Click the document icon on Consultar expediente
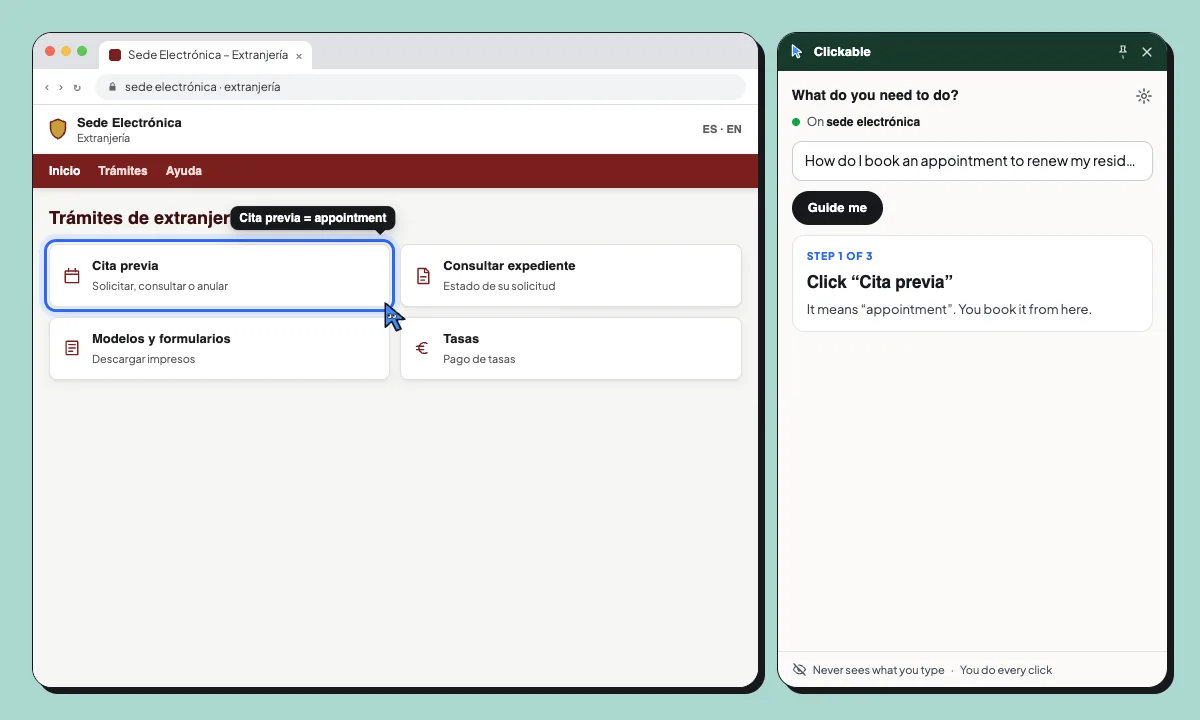This screenshot has width=1200, height=720. [423, 276]
